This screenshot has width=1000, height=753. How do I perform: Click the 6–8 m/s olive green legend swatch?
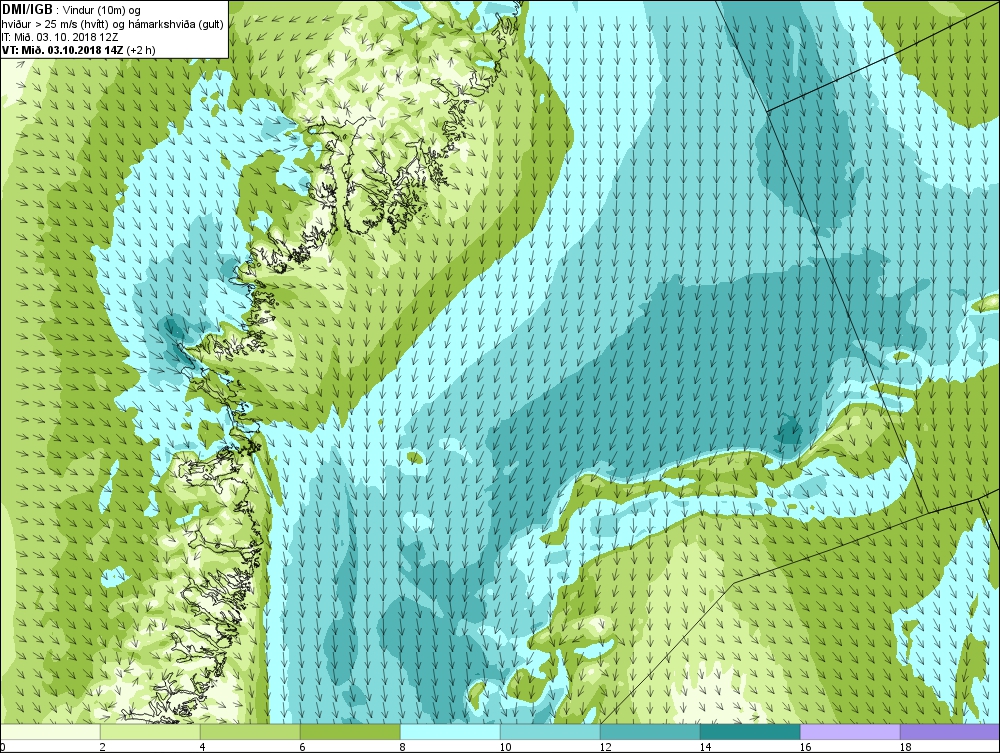(350, 731)
